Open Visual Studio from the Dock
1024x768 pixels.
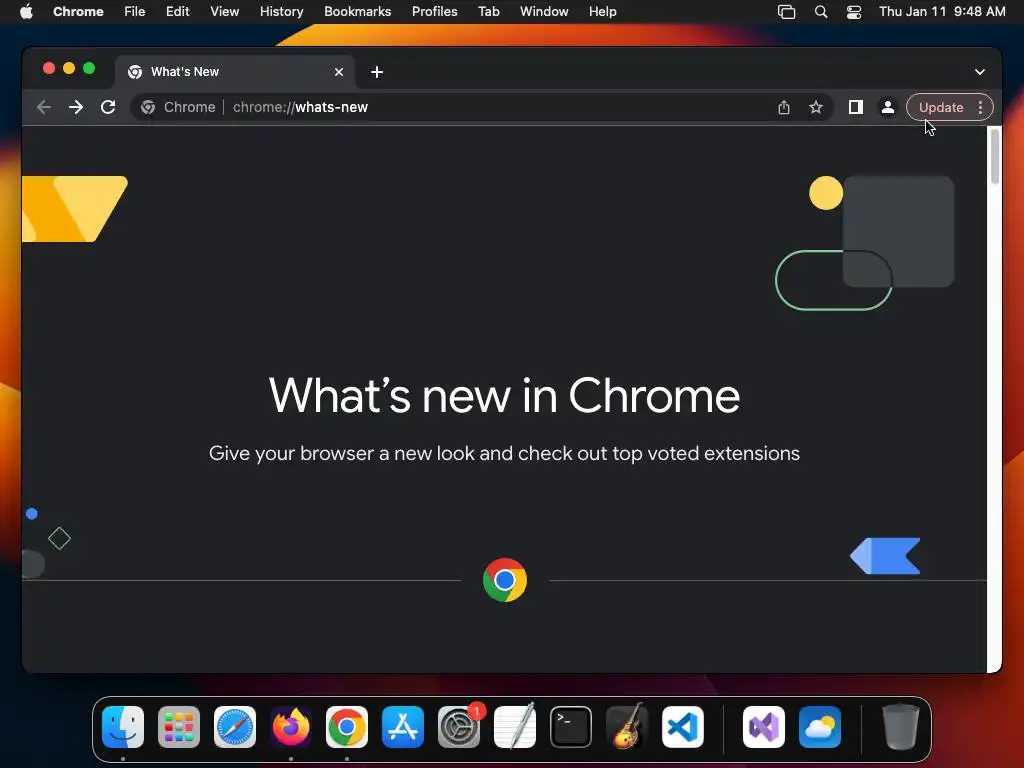[764, 727]
